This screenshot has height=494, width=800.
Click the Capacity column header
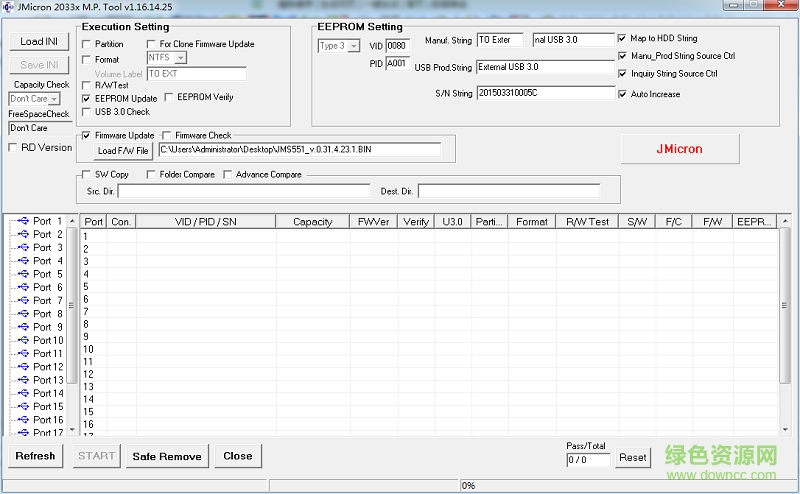click(x=312, y=222)
